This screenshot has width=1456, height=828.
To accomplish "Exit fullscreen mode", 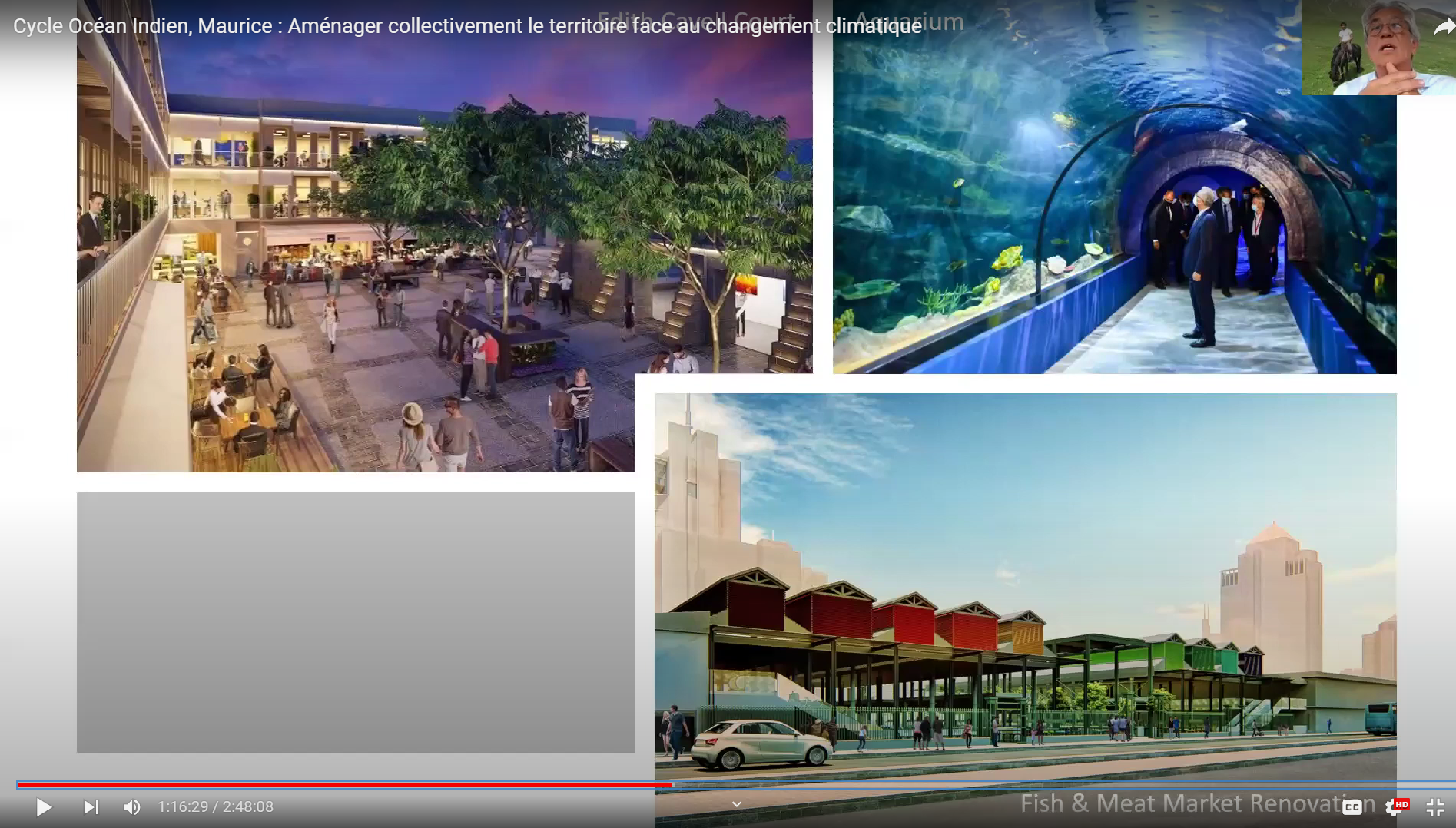I will pyautogui.click(x=1435, y=807).
